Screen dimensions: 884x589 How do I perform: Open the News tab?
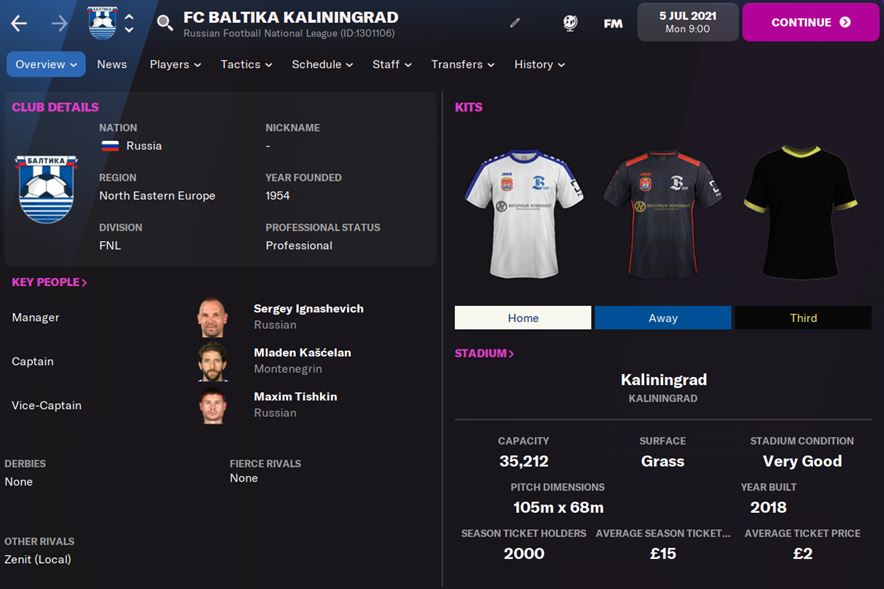pyautogui.click(x=112, y=64)
